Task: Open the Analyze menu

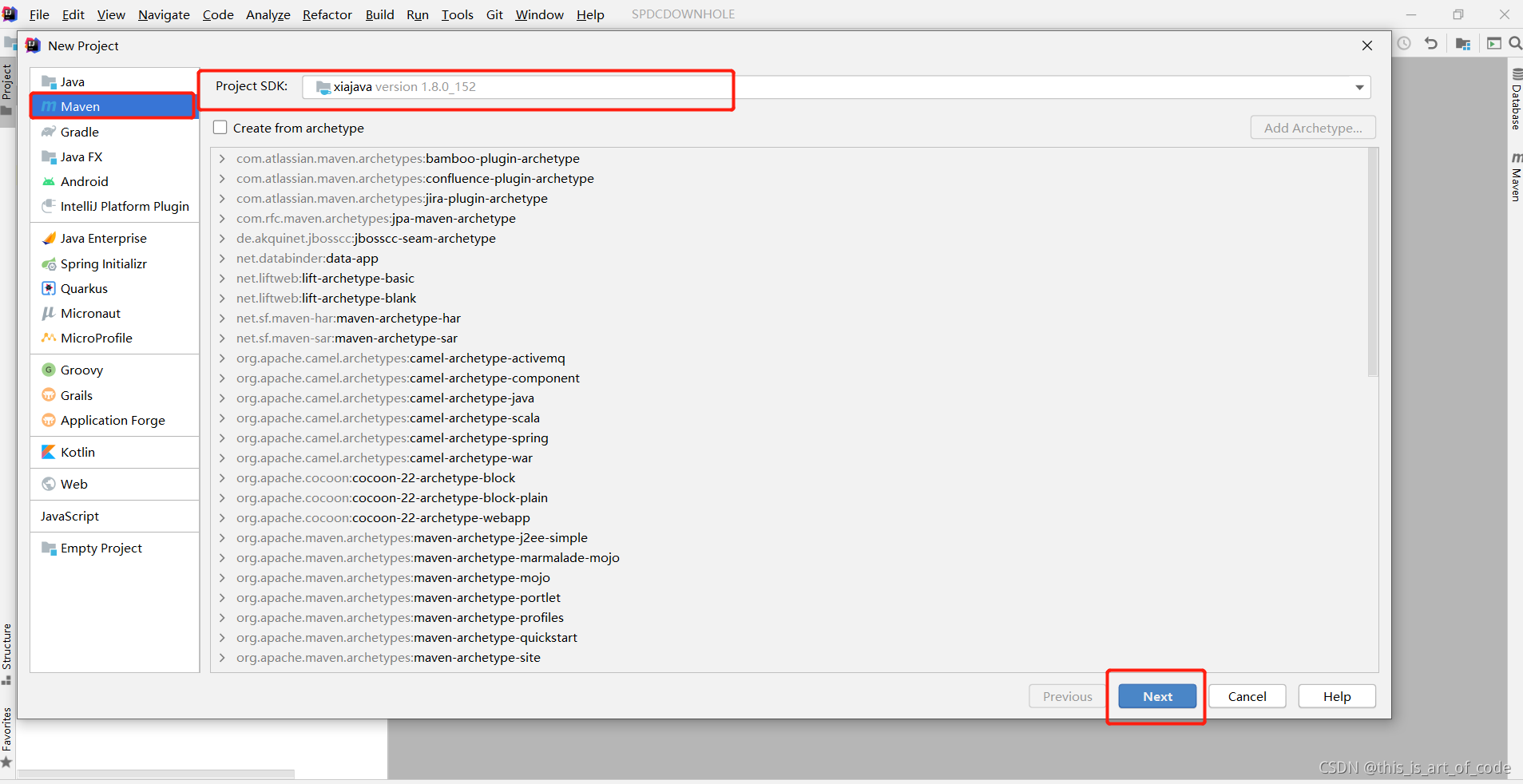Action: tap(268, 14)
